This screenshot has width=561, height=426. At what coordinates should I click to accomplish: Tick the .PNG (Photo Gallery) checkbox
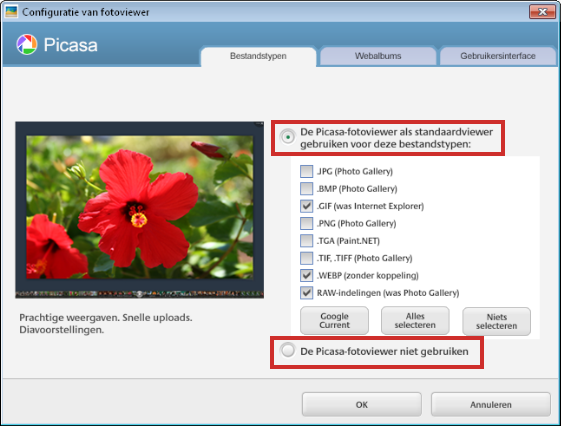click(306, 223)
